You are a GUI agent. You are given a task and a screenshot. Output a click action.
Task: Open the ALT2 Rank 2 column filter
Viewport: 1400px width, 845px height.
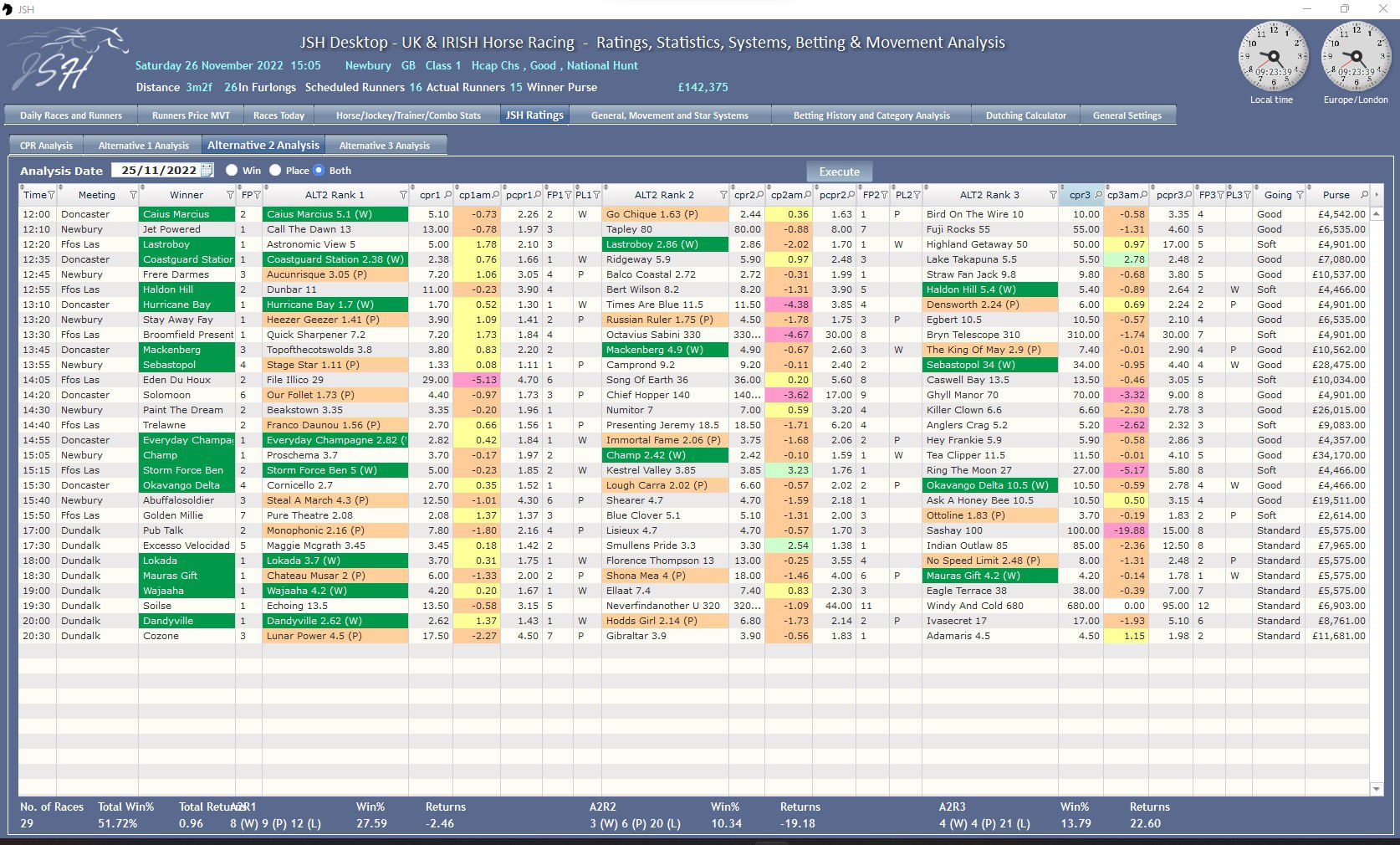click(x=723, y=195)
